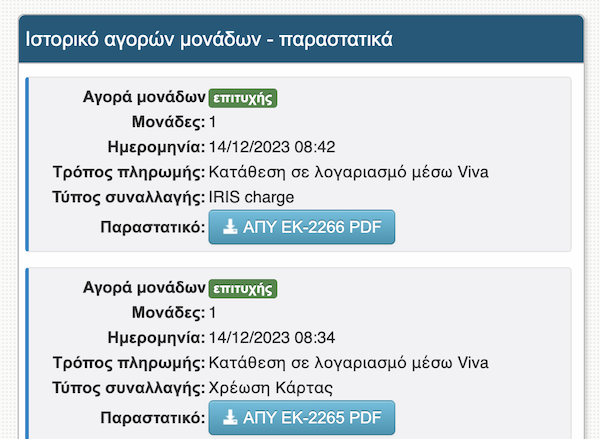Click the download icon on ΑΠΥ ΕΚ-2266 button

pyautogui.click(x=230, y=227)
